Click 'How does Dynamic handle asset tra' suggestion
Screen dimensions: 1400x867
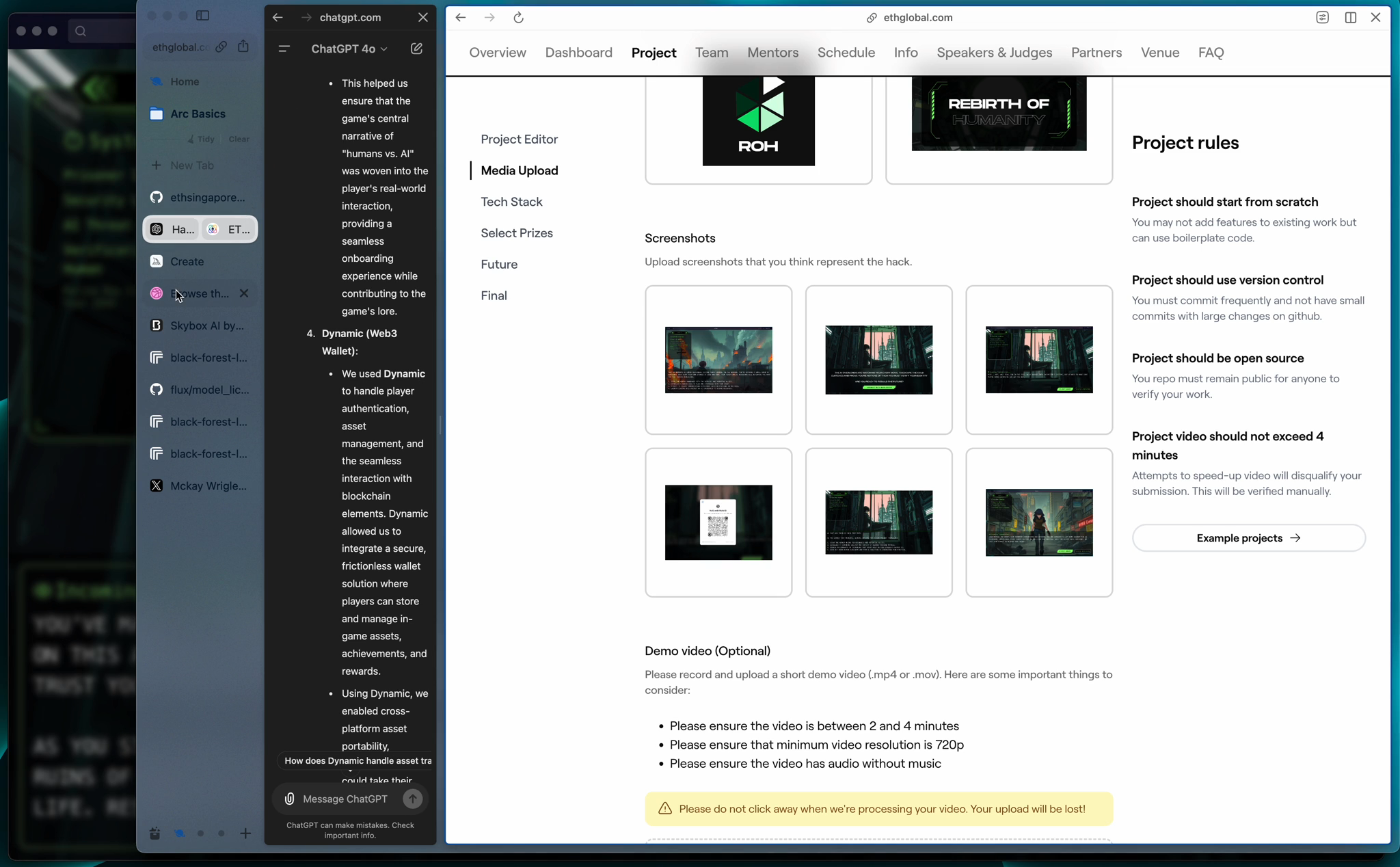click(357, 761)
